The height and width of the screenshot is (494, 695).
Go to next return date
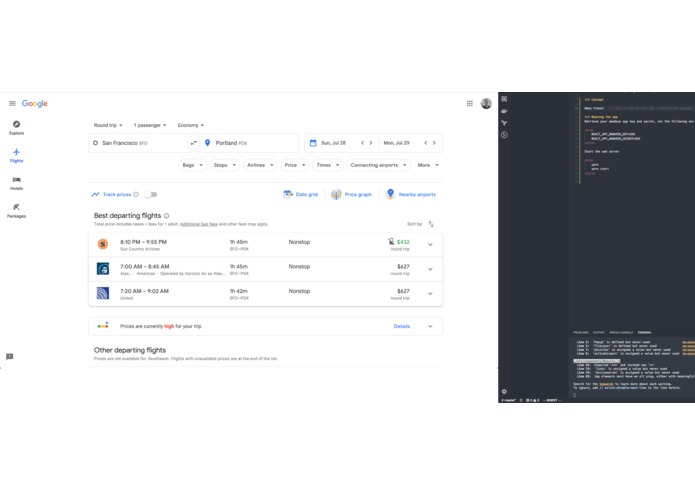click(434, 143)
